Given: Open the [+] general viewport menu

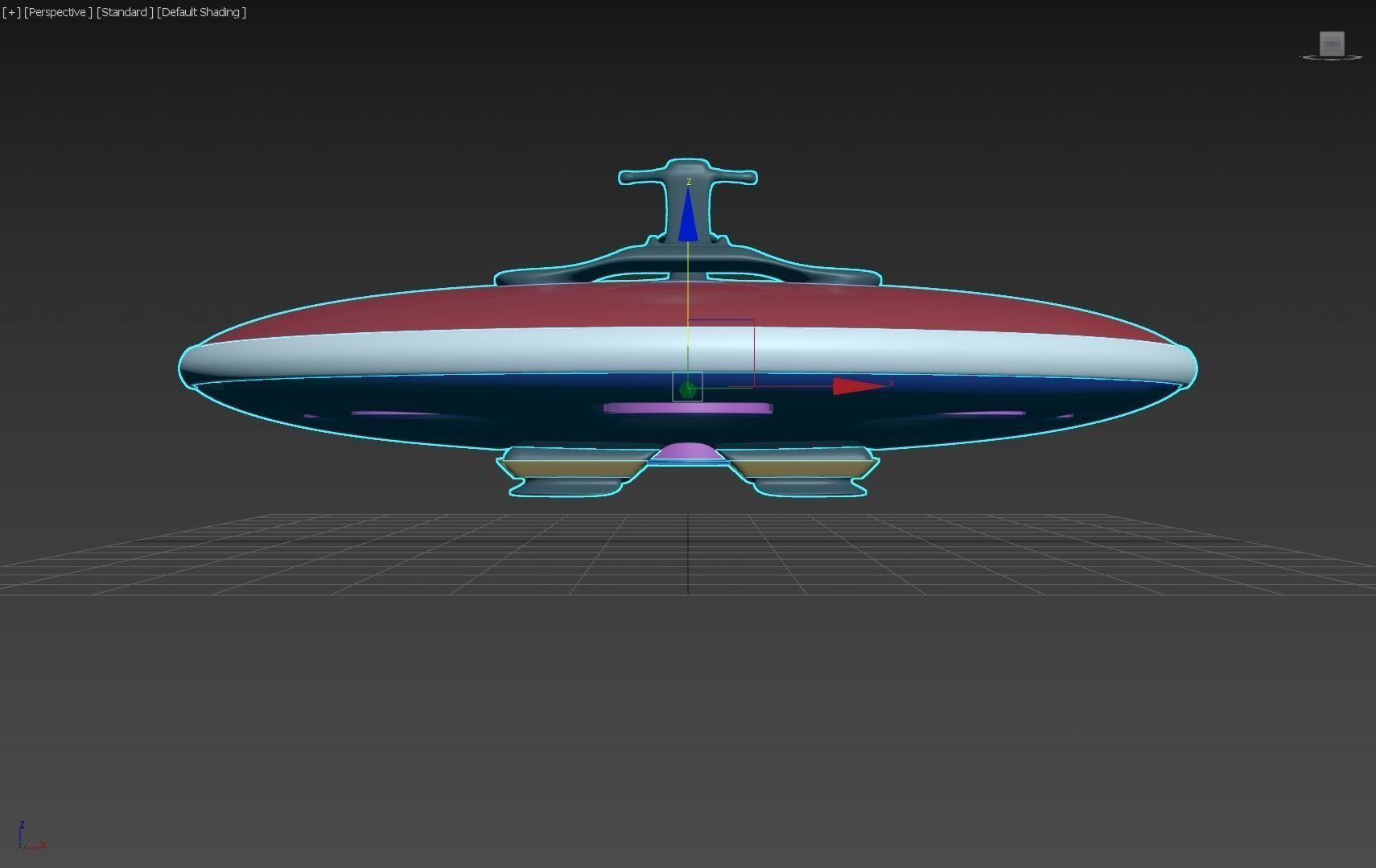Looking at the screenshot, I should (11, 12).
